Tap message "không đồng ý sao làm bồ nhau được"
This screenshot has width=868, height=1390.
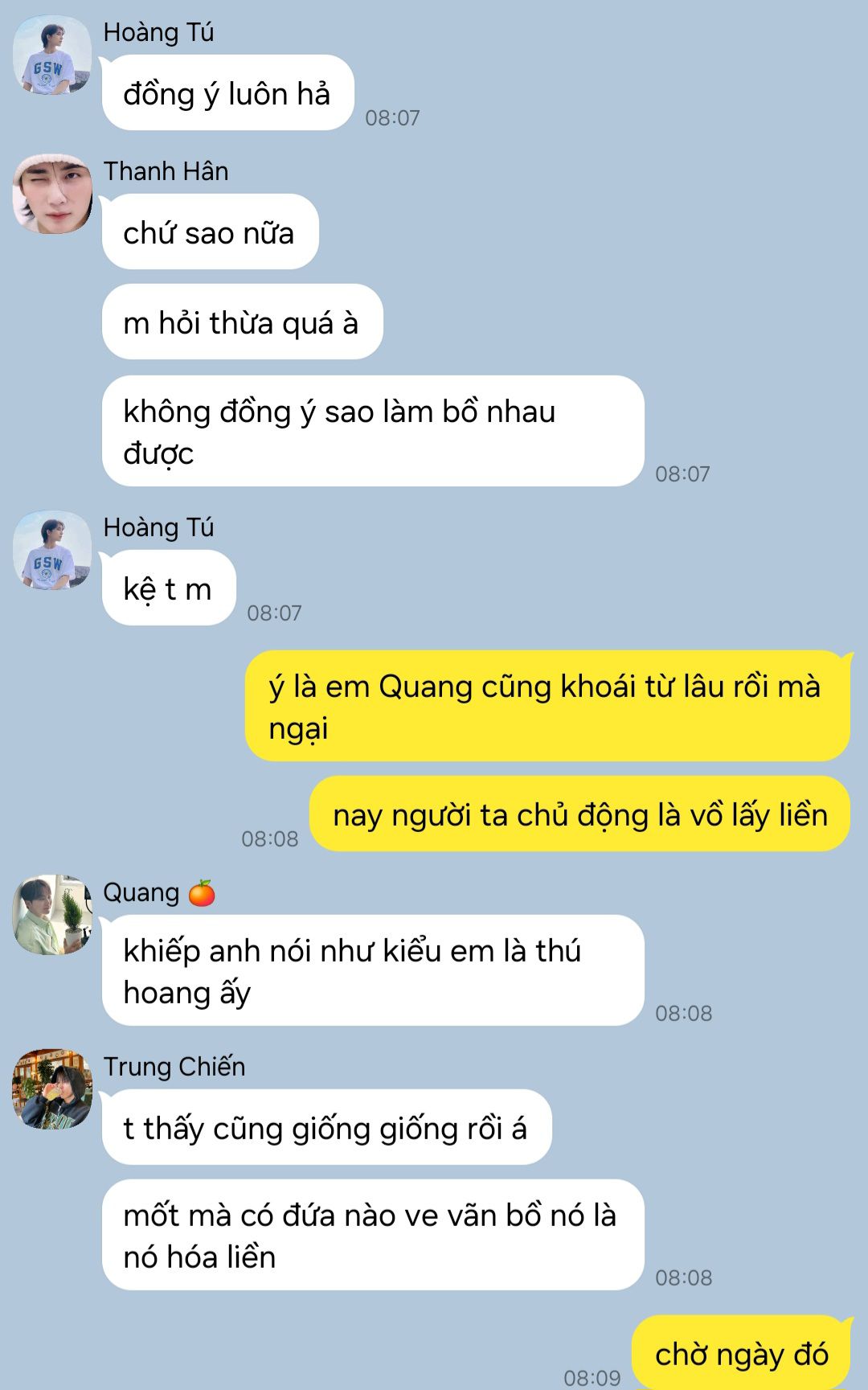pyautogui.click(x=373, y=432)
